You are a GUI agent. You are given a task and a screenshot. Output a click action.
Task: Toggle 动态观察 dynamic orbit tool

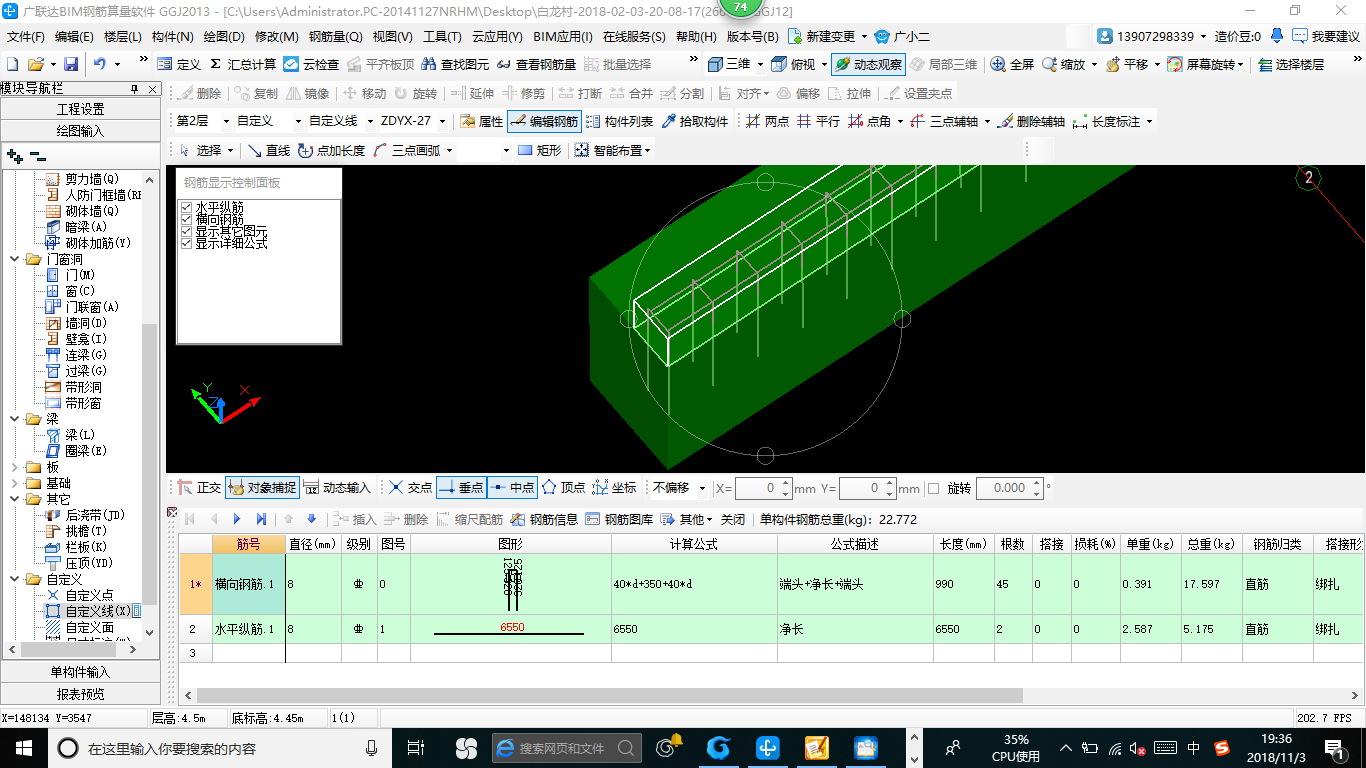point(868,64)
